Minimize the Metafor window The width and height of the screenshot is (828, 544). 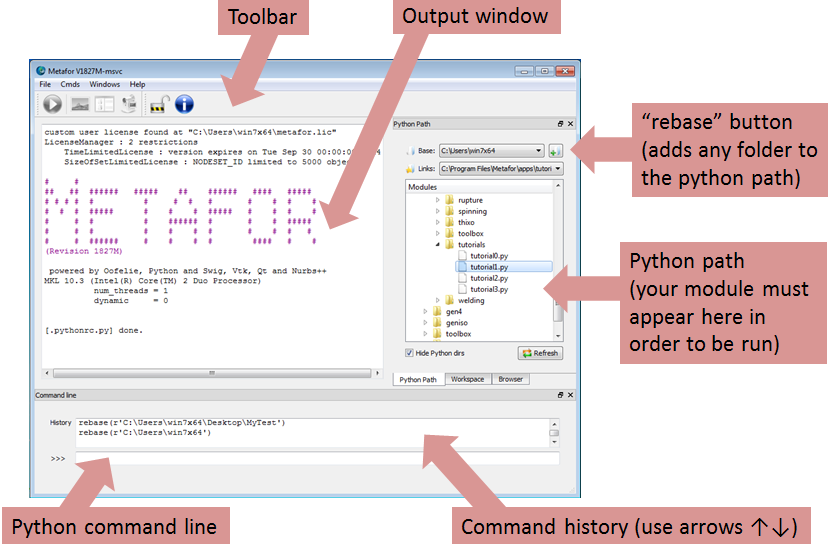coord(524,71)
